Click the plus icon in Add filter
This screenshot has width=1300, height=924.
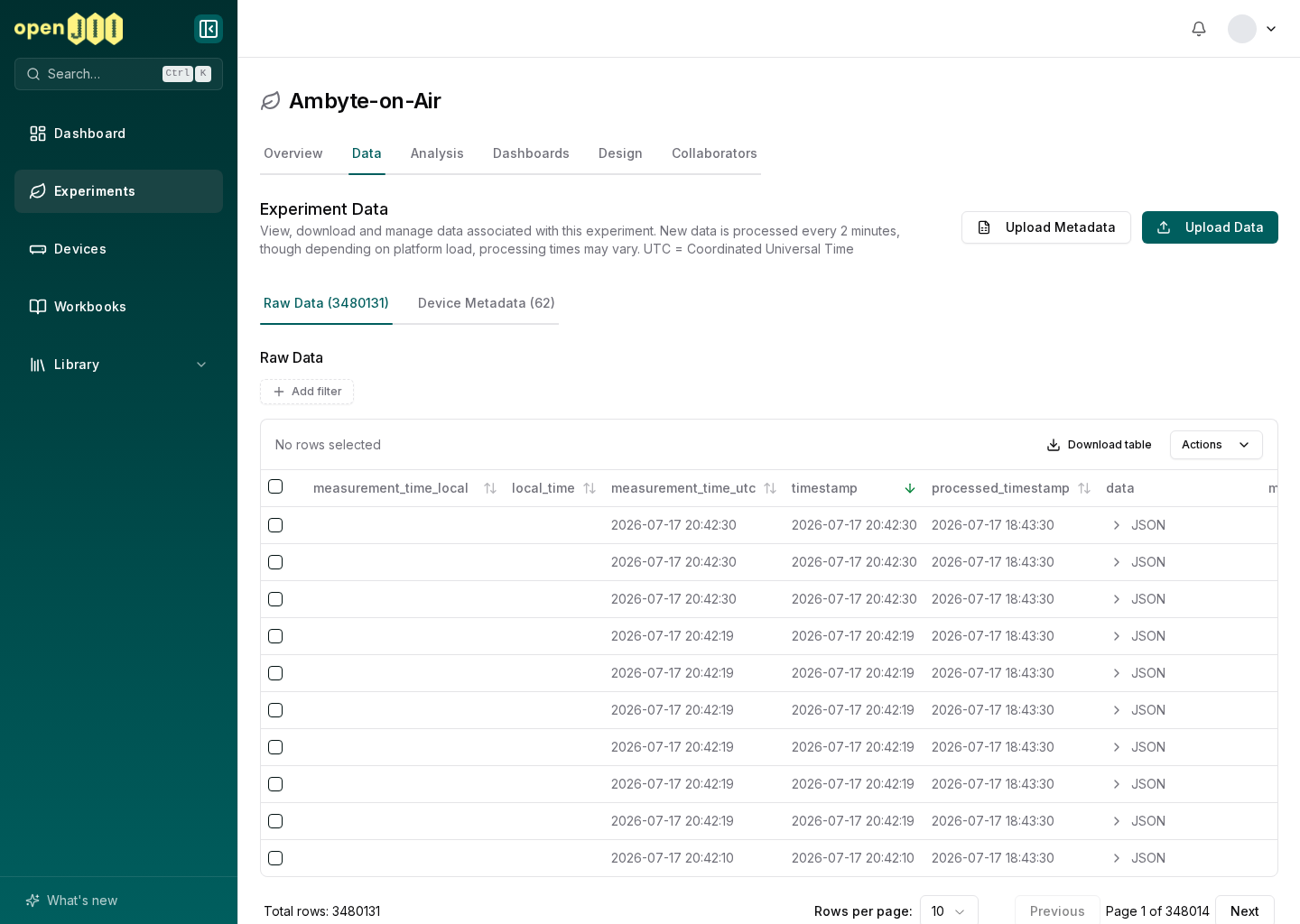(279, 392)
